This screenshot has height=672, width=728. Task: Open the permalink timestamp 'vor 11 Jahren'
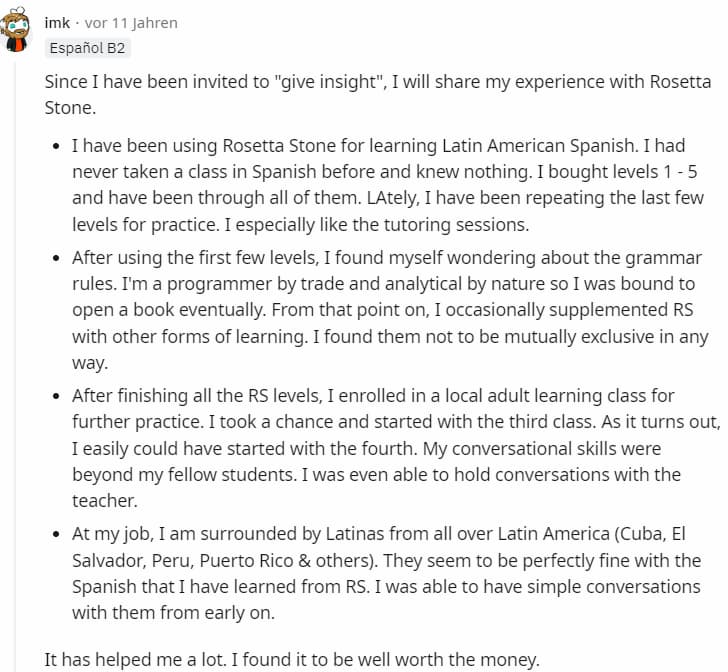coord(131,23)
